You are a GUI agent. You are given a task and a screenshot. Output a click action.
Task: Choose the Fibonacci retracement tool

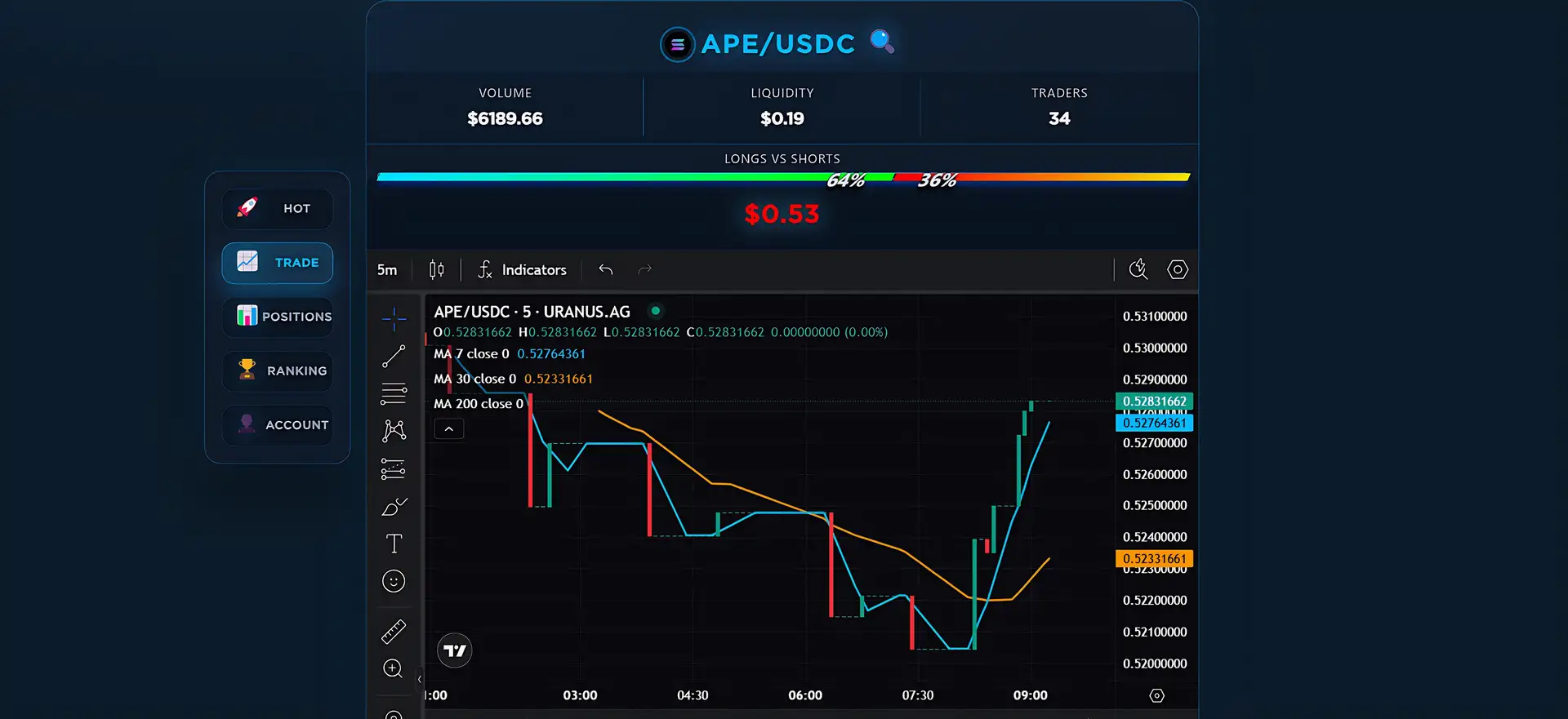tap(394, 393)
